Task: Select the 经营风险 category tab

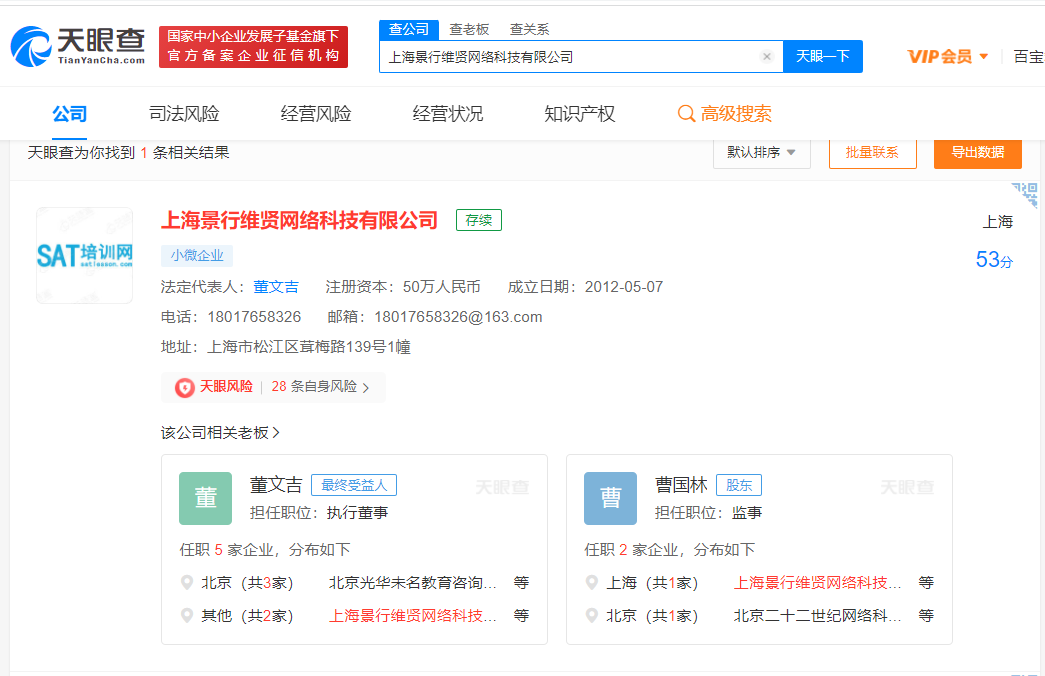Action: click(x=316, y=114)
